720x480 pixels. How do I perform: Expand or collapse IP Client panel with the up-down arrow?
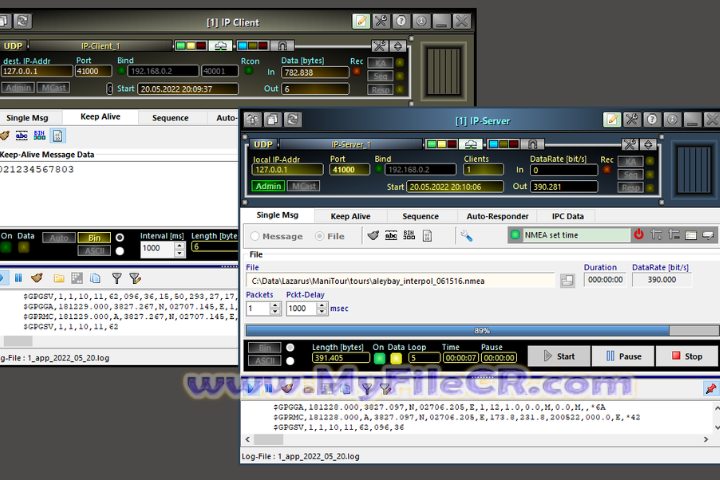click(x=398, y=46)
